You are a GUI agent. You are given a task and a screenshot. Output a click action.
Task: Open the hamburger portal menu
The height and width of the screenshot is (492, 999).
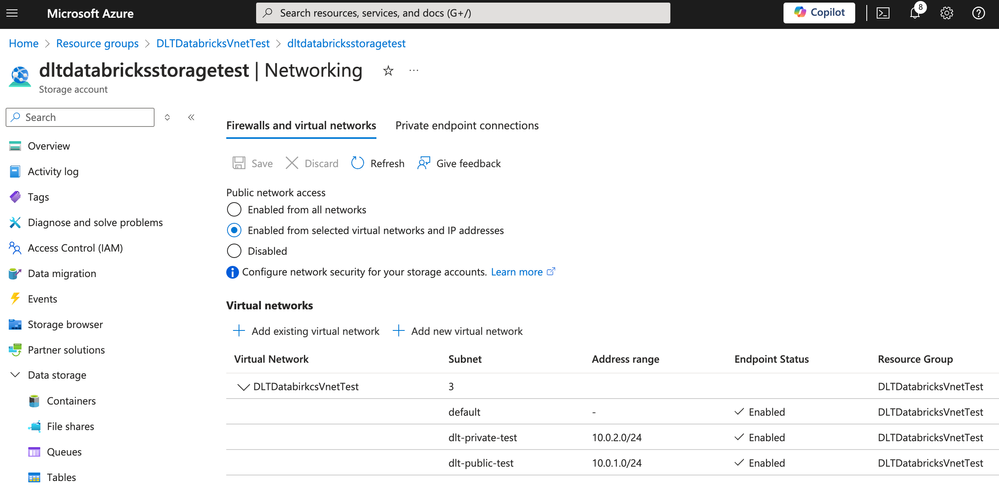click(x=12, y=13)
